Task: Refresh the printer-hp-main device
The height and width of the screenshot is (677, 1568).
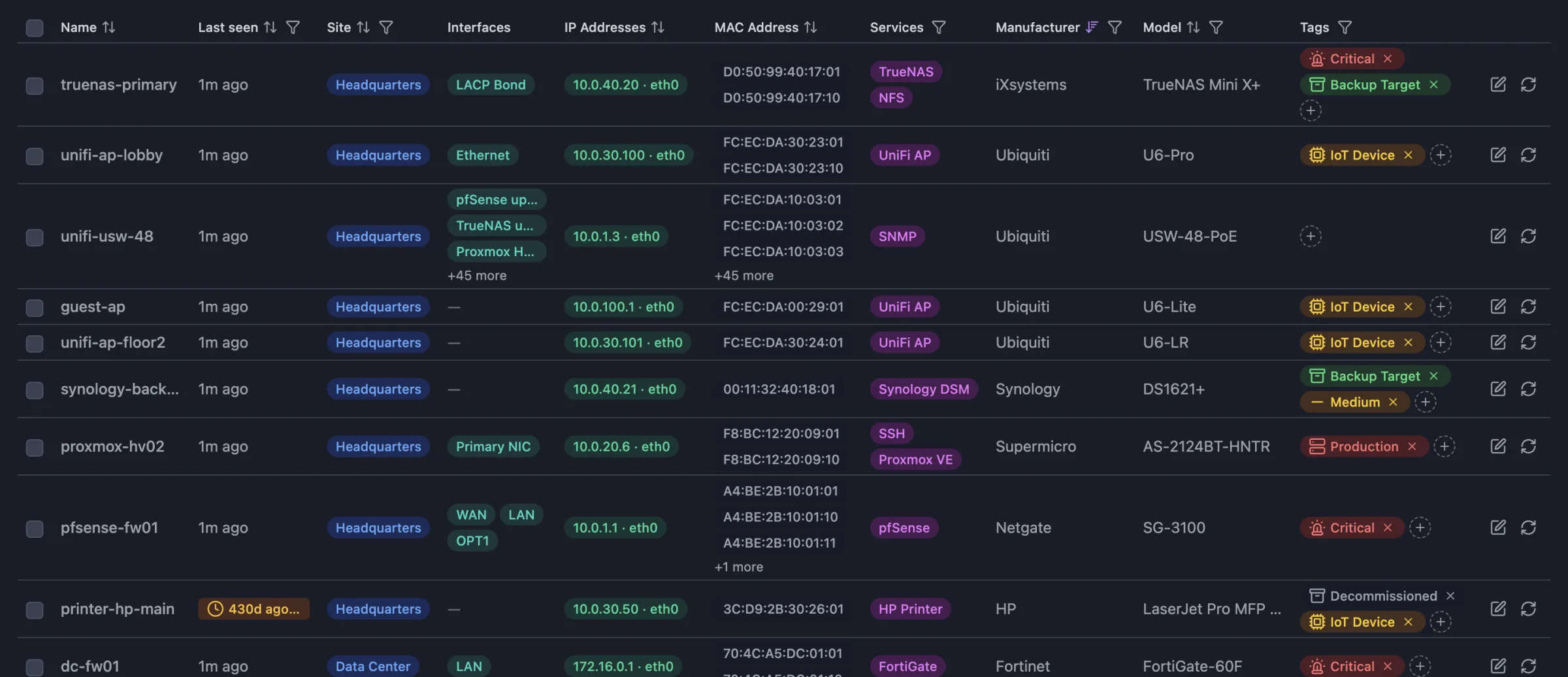Action: 1528,609
